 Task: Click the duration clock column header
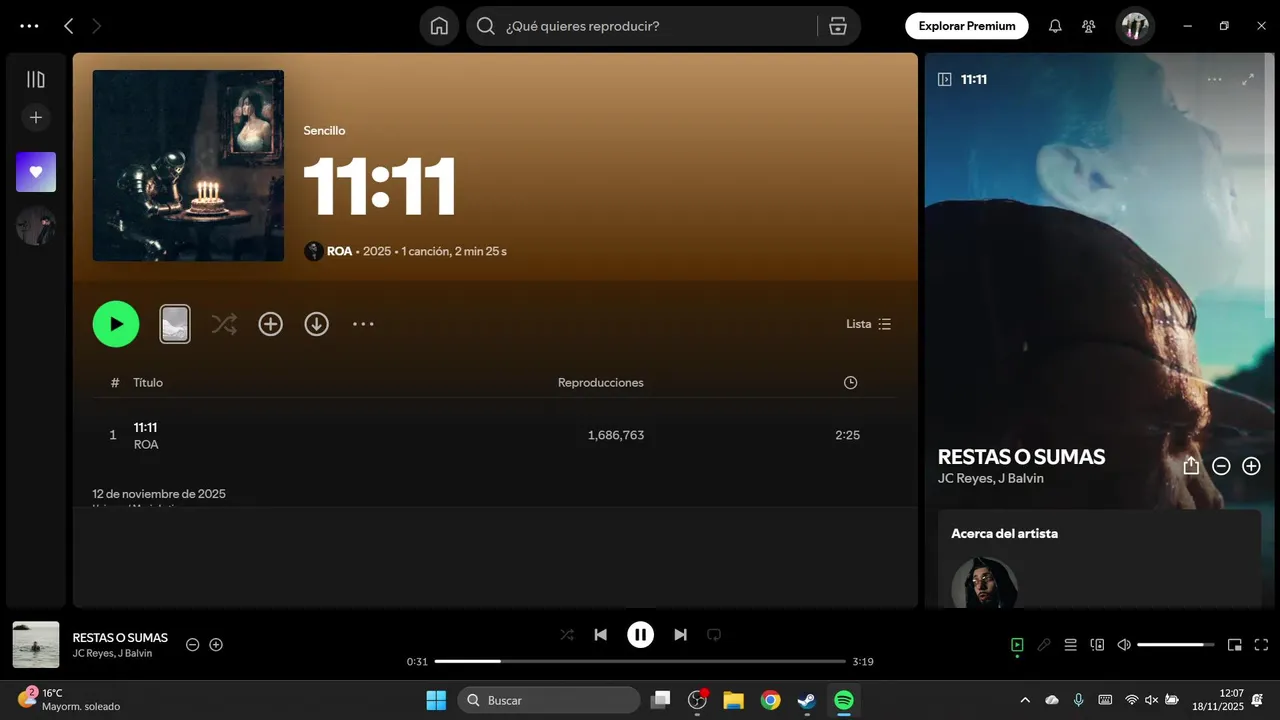(850, 382)
